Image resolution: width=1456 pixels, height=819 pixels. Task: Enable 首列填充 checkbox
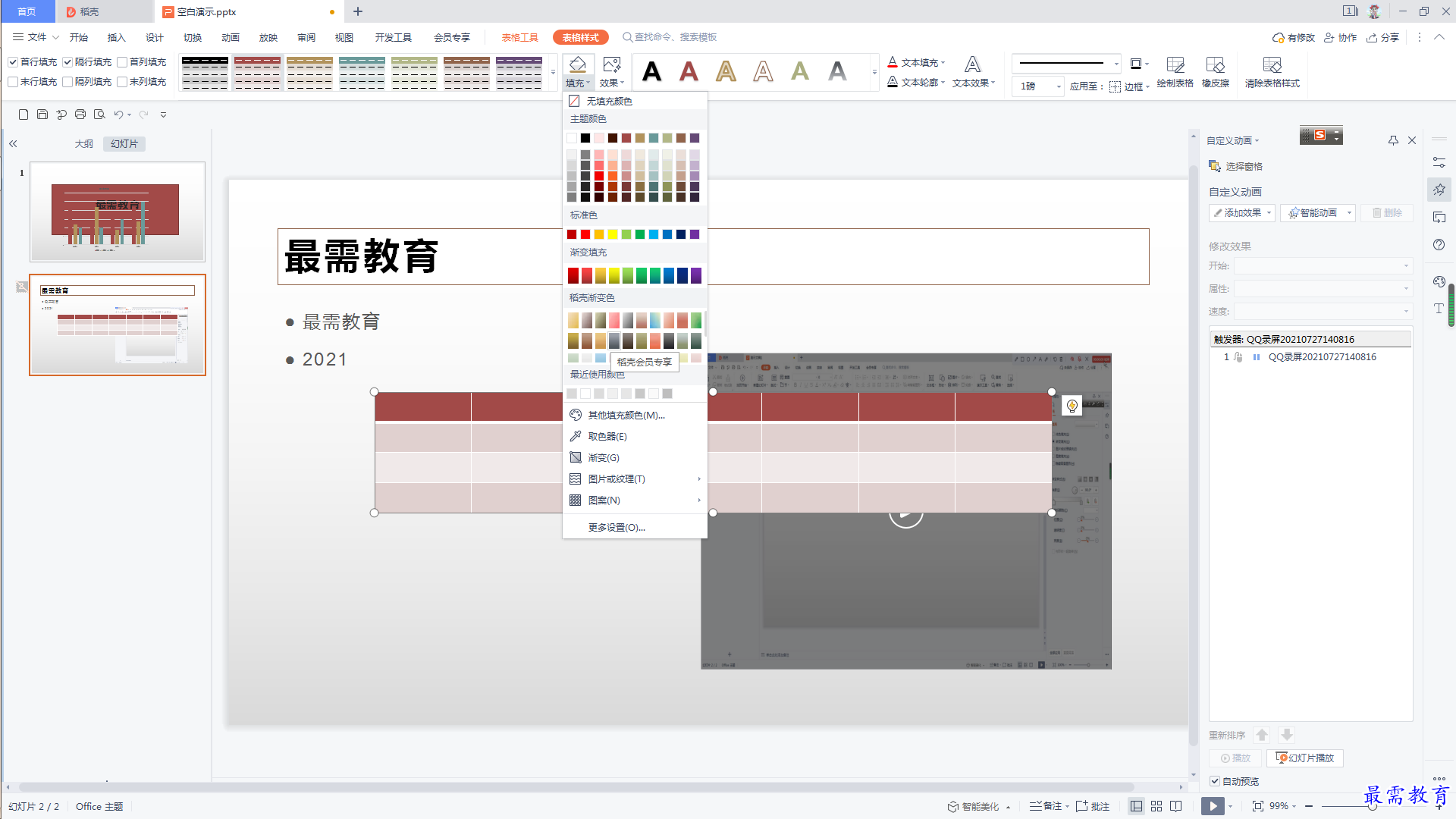[122, 62]
